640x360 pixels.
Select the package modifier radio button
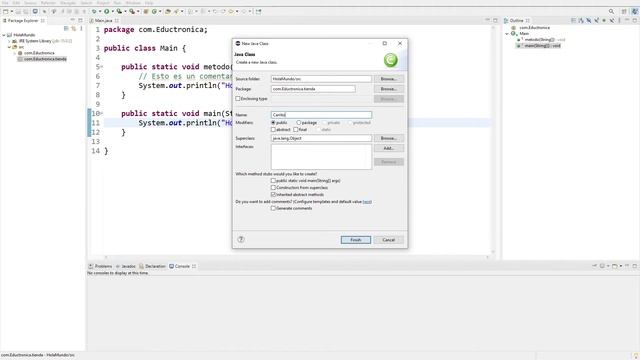(298, 122)
